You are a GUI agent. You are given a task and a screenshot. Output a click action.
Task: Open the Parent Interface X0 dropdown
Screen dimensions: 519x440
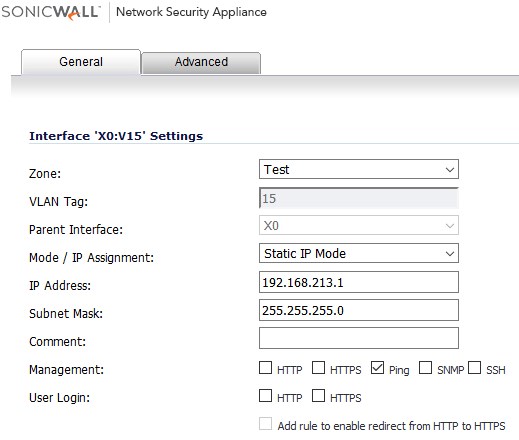point(359,225)
